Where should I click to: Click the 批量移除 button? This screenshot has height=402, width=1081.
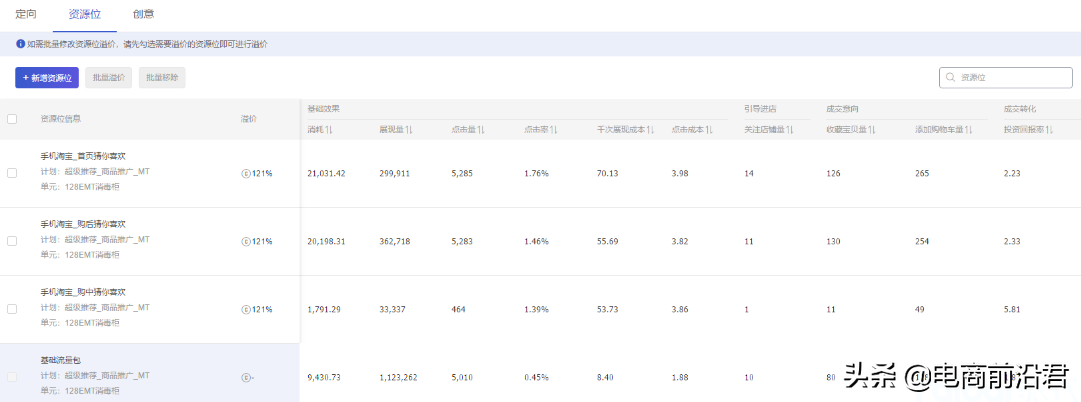(162, 77)
